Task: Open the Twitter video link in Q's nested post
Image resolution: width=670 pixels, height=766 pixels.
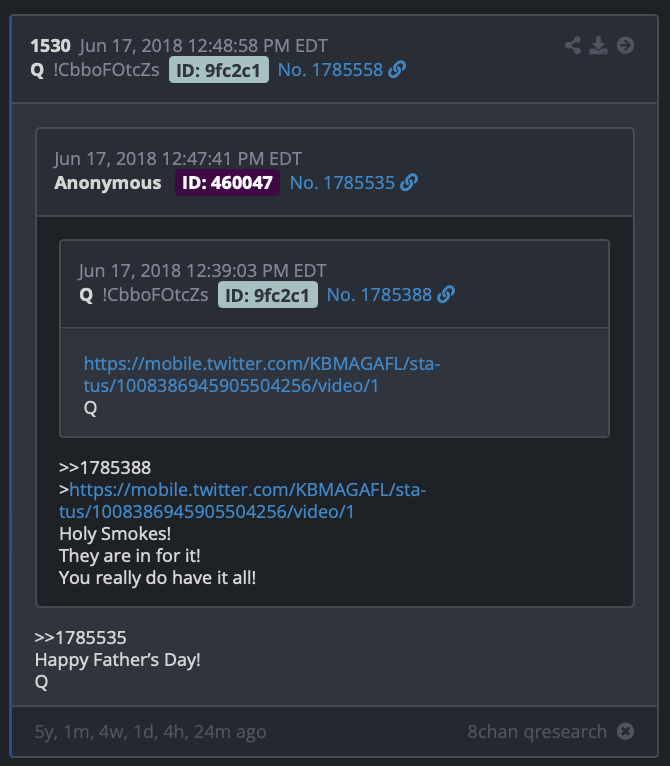Action: pos(262,375)
